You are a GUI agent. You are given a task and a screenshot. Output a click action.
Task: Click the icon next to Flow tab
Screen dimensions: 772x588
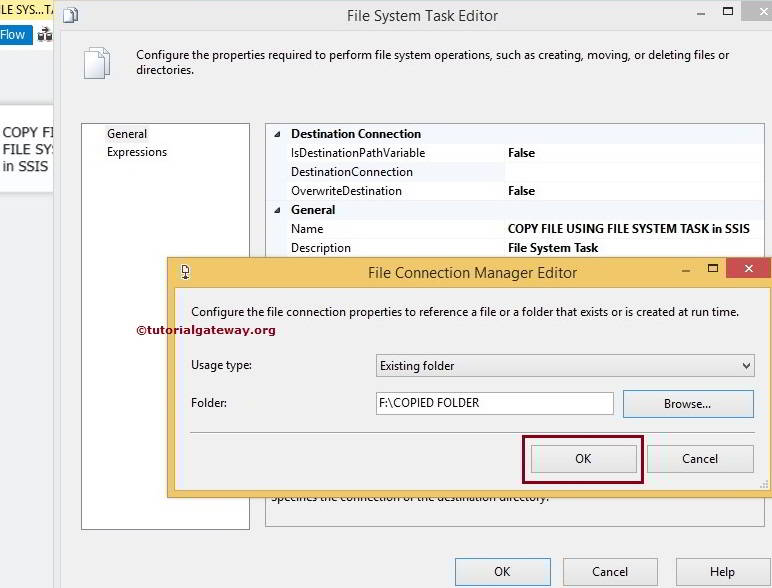[45, 34]
